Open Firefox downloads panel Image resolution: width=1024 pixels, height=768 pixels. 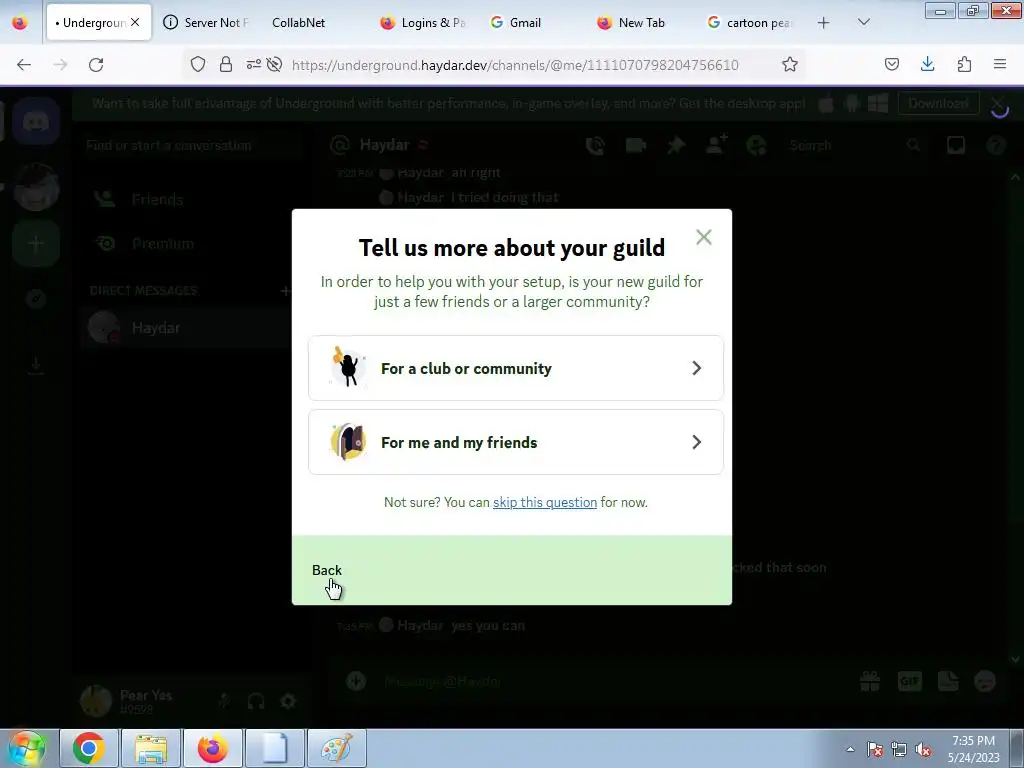point(927,64)
